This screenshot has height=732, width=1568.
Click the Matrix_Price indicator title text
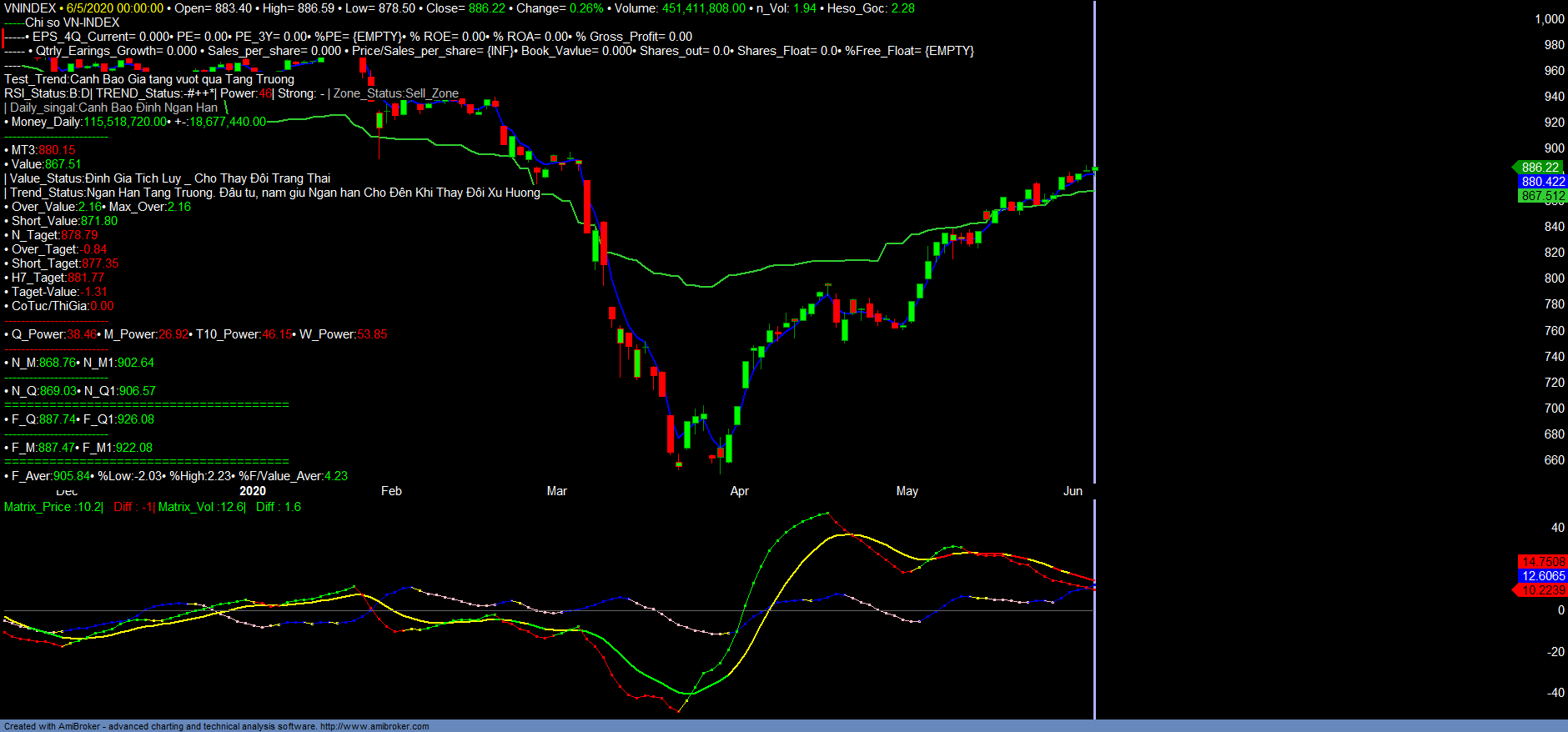[53, 507]
